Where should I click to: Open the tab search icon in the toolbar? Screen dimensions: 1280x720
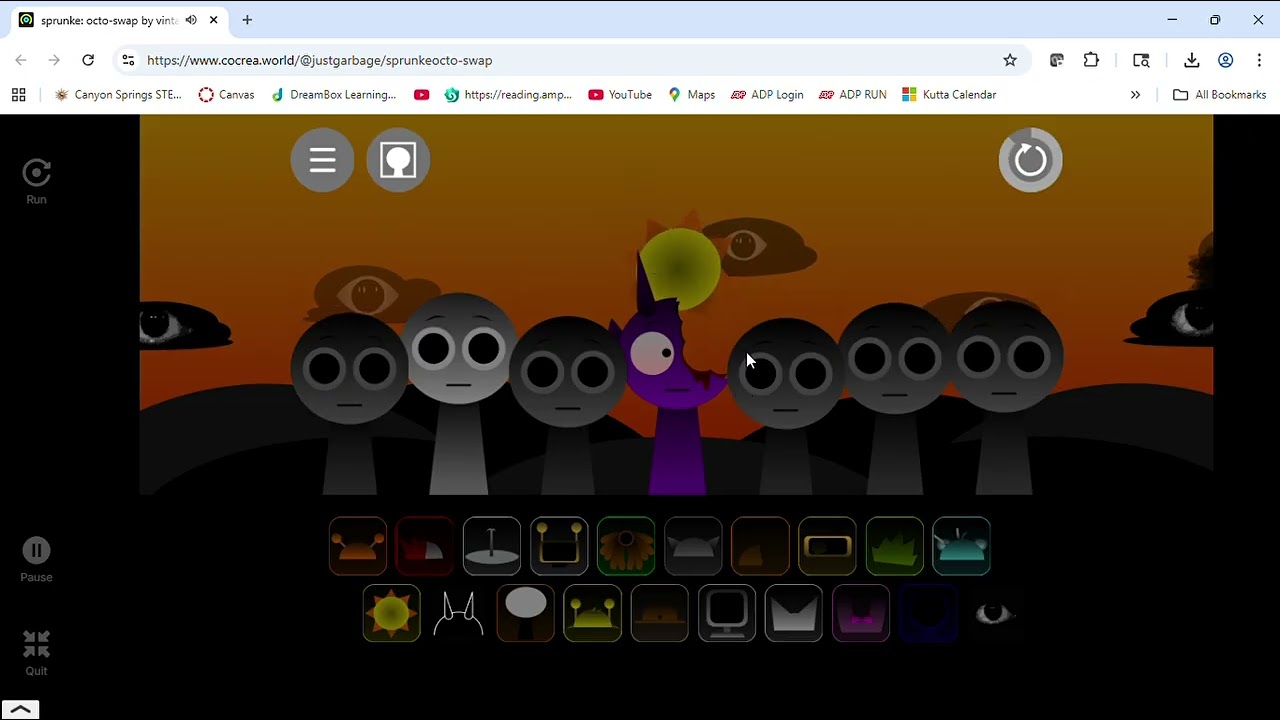pos(1141,60)
